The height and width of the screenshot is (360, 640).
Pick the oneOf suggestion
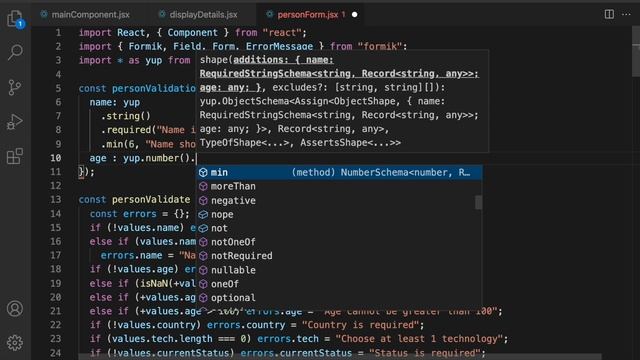(x=339, y=284)
